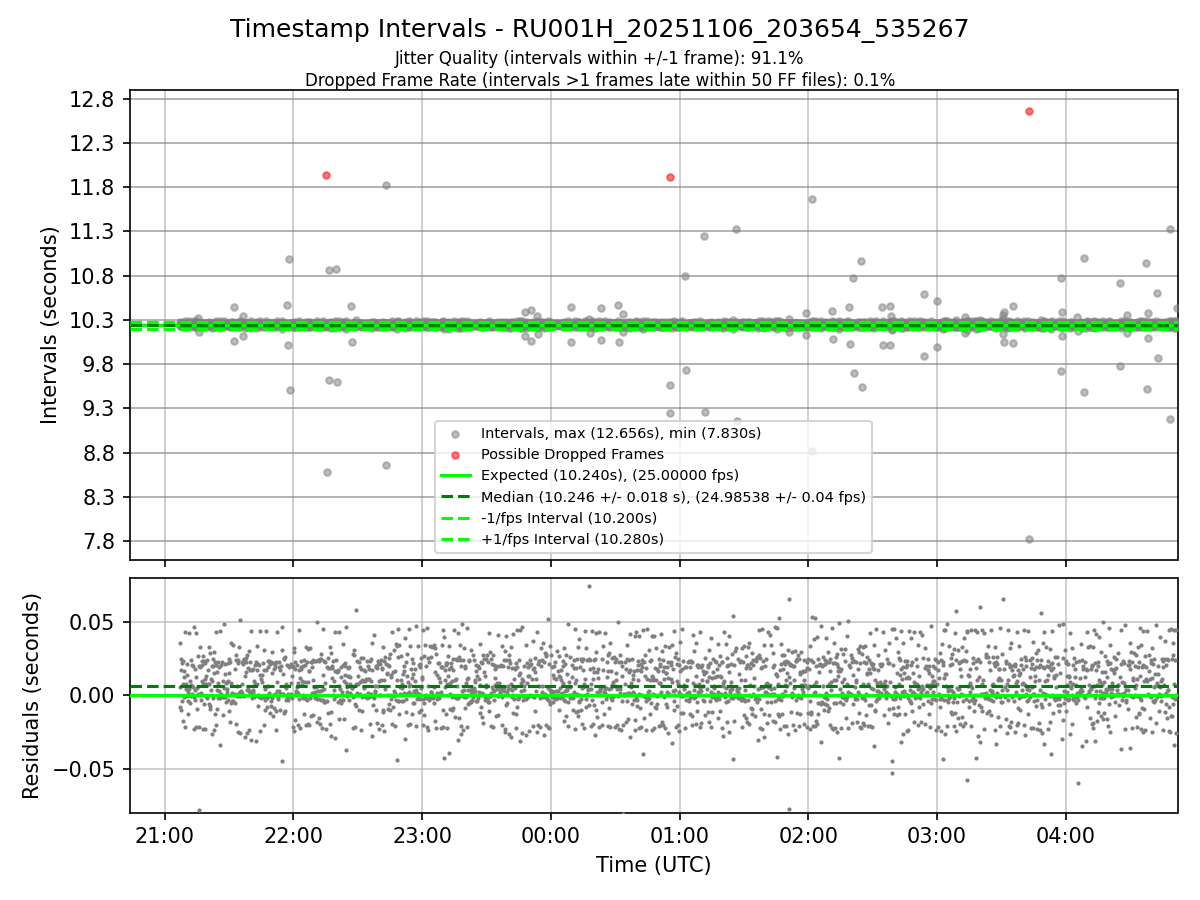Click the plot title "Timestamp Intervals - RU001H_20251106_203654_535267"
This screenshot has width=1200, height=900.
599,29
